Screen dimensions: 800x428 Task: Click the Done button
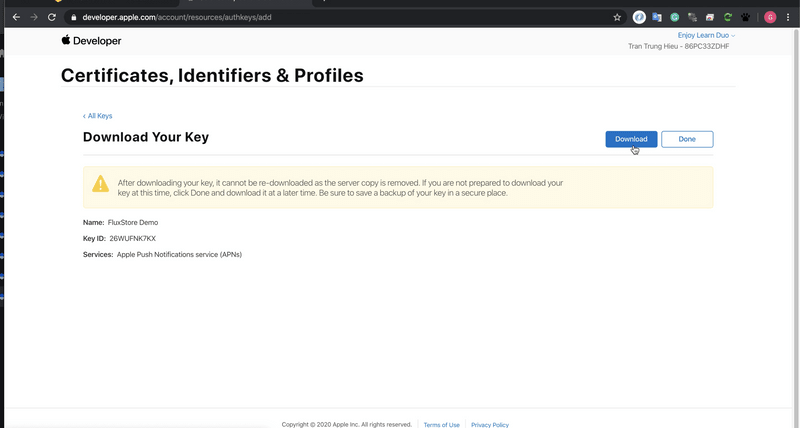click(x=687, y=139)
